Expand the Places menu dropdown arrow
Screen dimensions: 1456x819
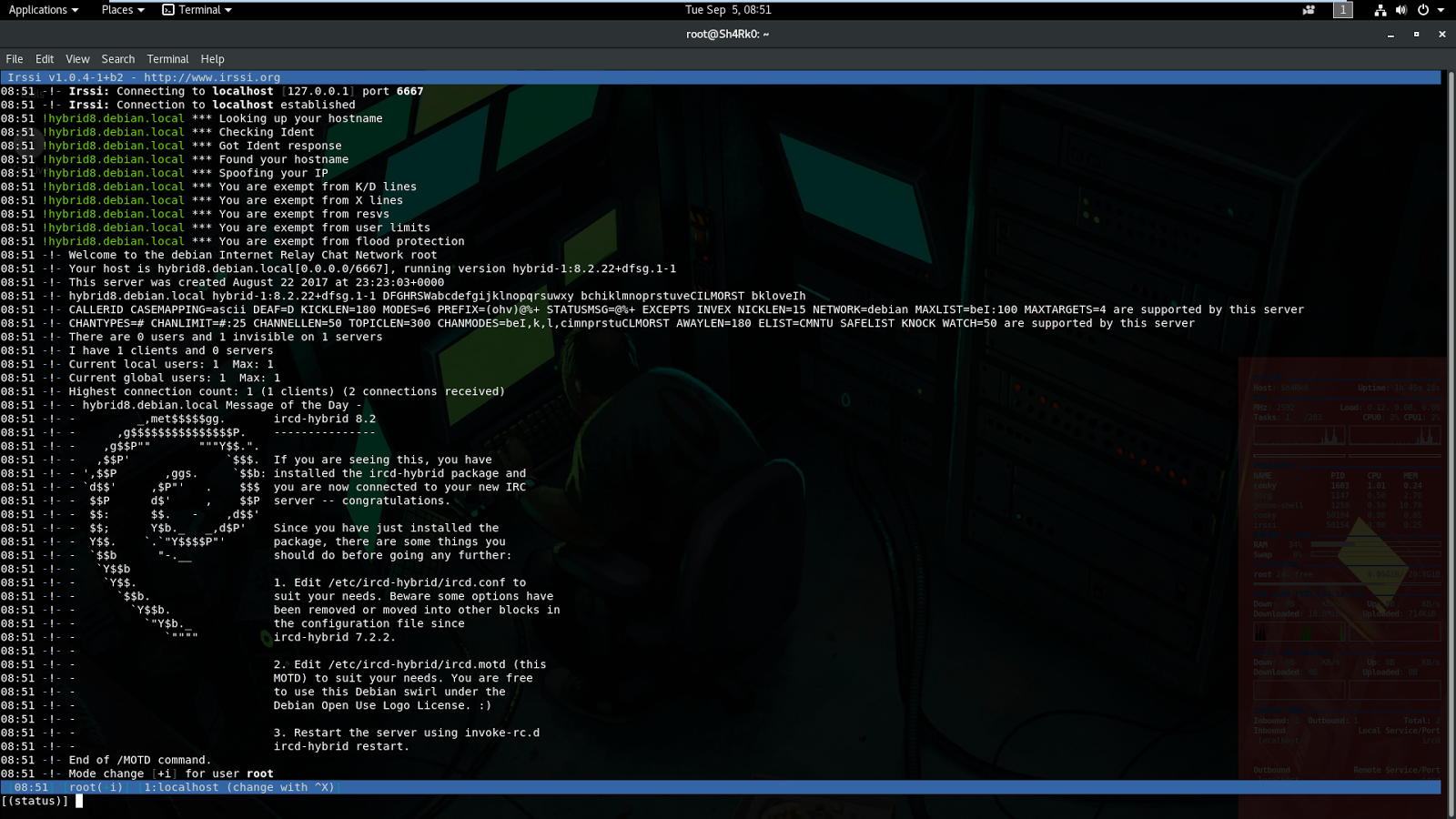tap(139, 10)
